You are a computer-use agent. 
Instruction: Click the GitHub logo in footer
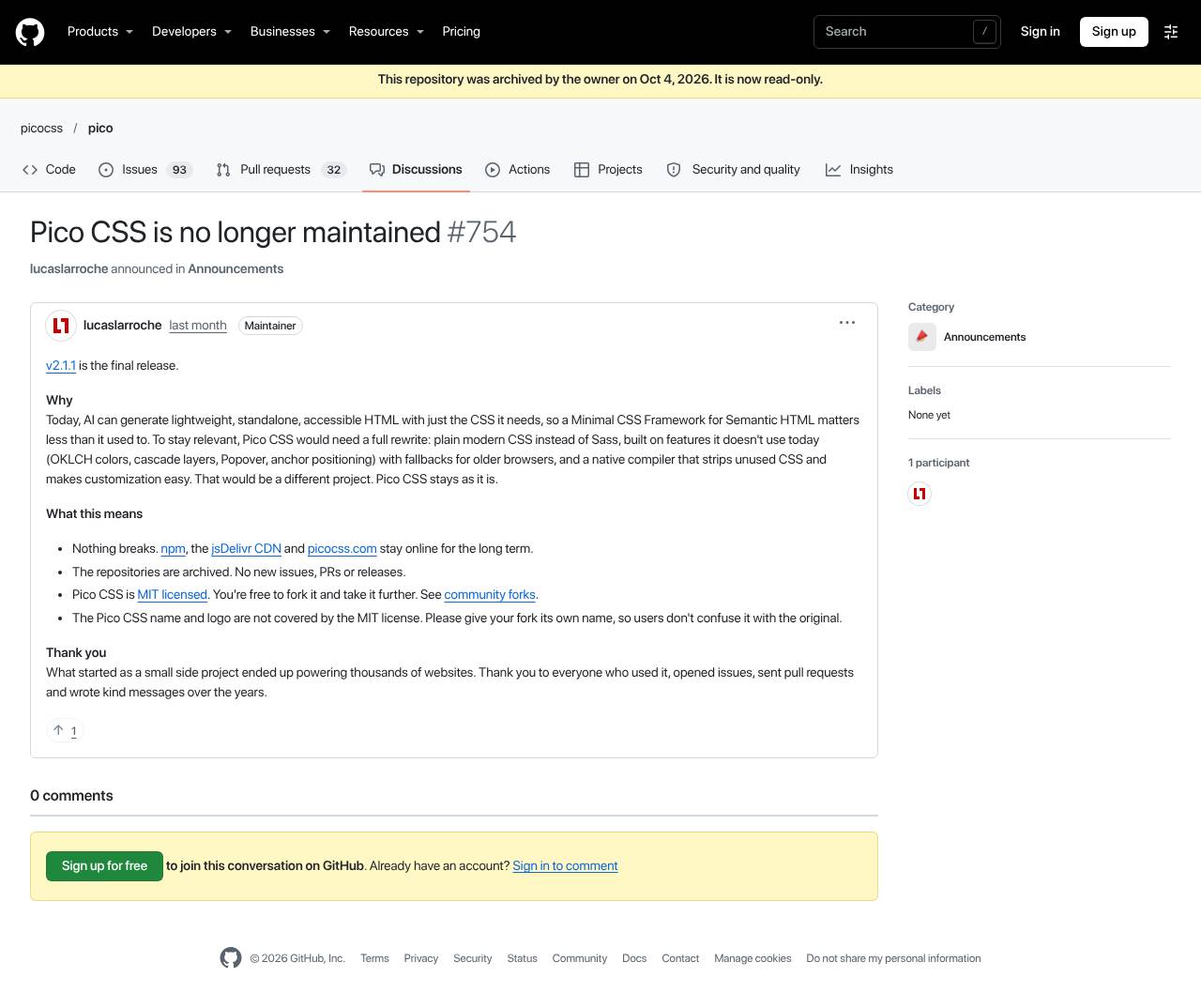[231, 957]
